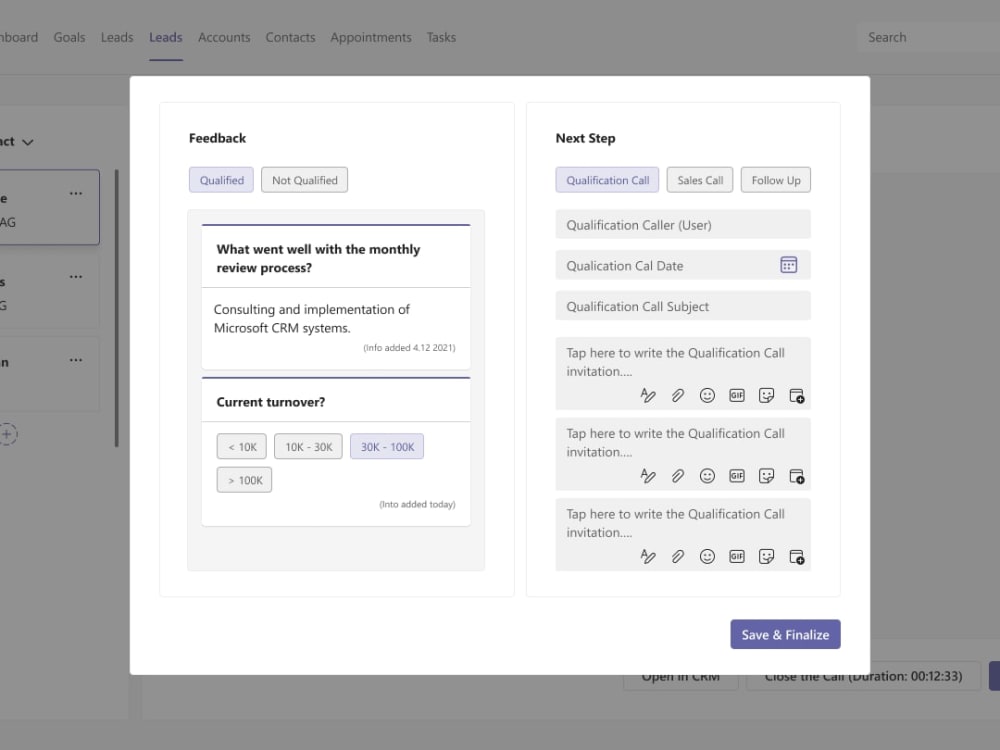The width and height of the screenshot is (1000, 750).
Task: Click Current turnover? question heading
Action: pos(270,402)
